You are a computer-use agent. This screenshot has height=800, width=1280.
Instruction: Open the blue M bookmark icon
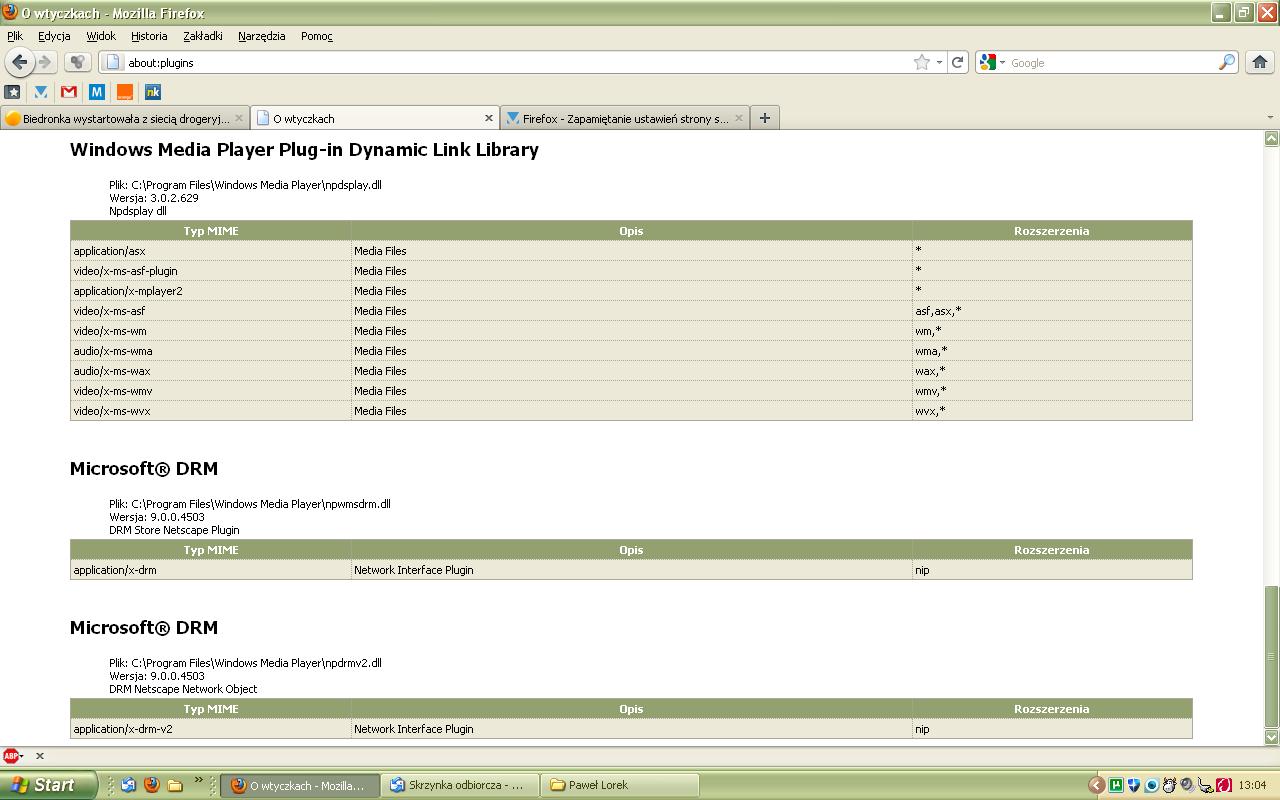click(97, 92)
